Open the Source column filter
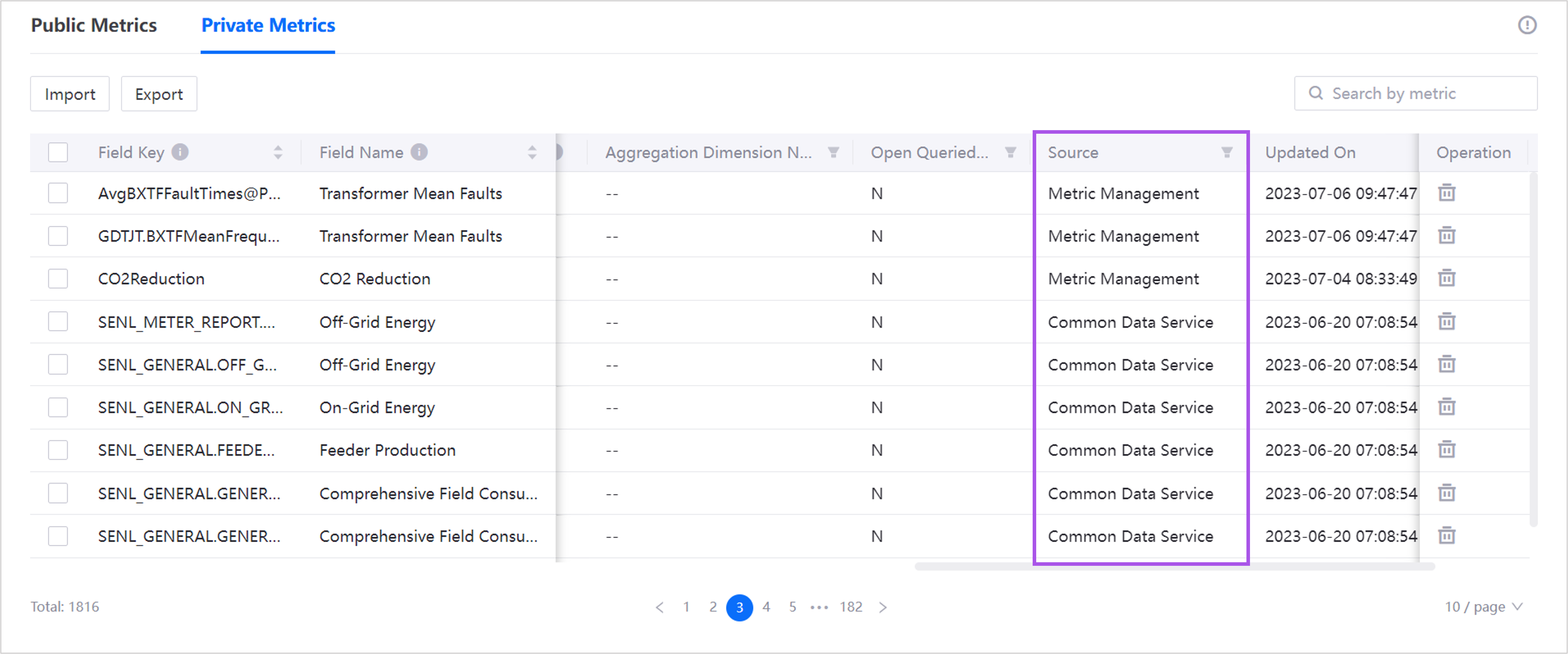 (1227, 152)
